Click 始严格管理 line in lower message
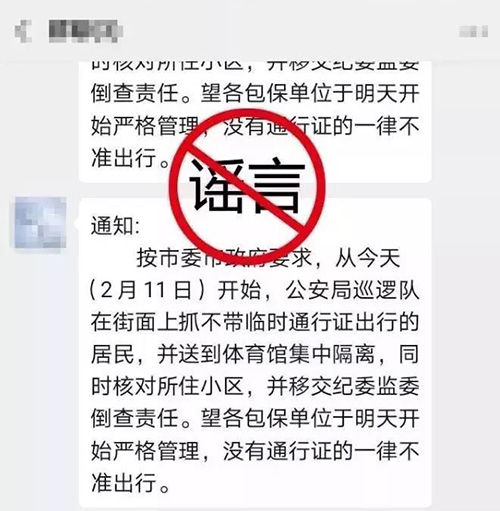Screen dimensions: 500x511 [x=255, y=451]
